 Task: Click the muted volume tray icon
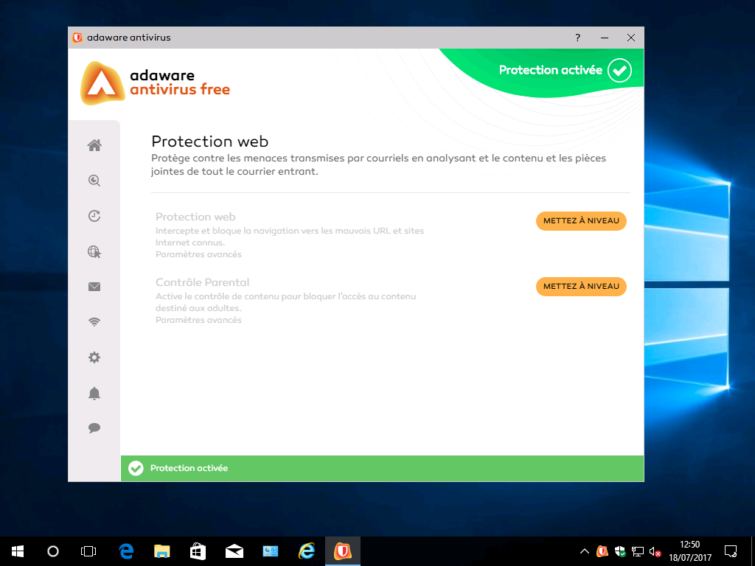tap(655, 551)
